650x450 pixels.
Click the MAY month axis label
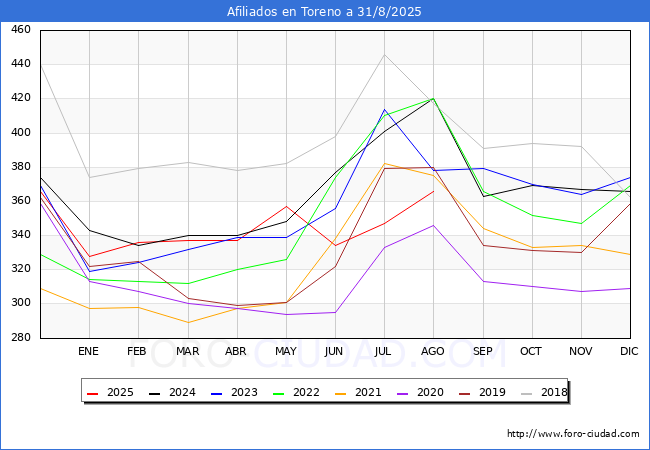[x=286, y=351]
